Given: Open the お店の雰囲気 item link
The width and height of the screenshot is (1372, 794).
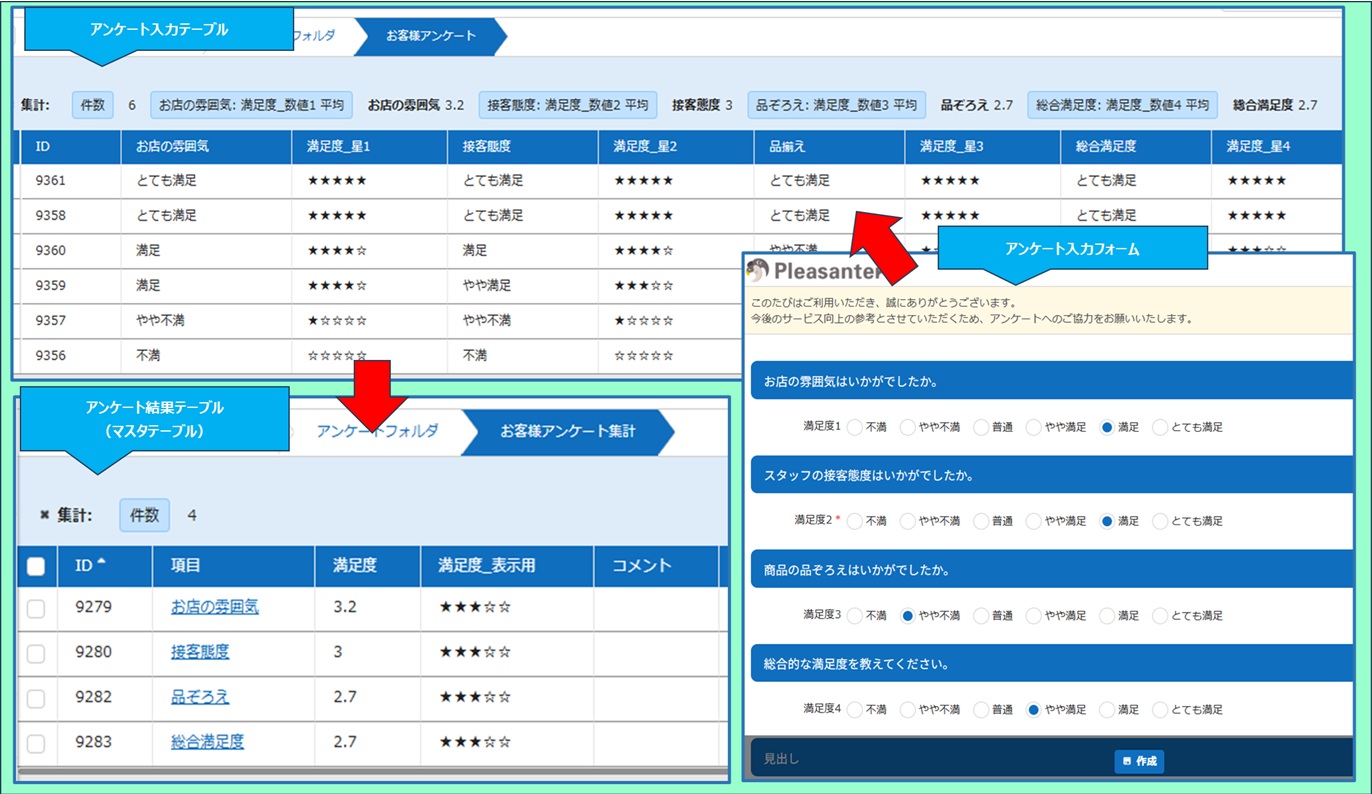Looking at the screenshot, I should pos(214,607).
